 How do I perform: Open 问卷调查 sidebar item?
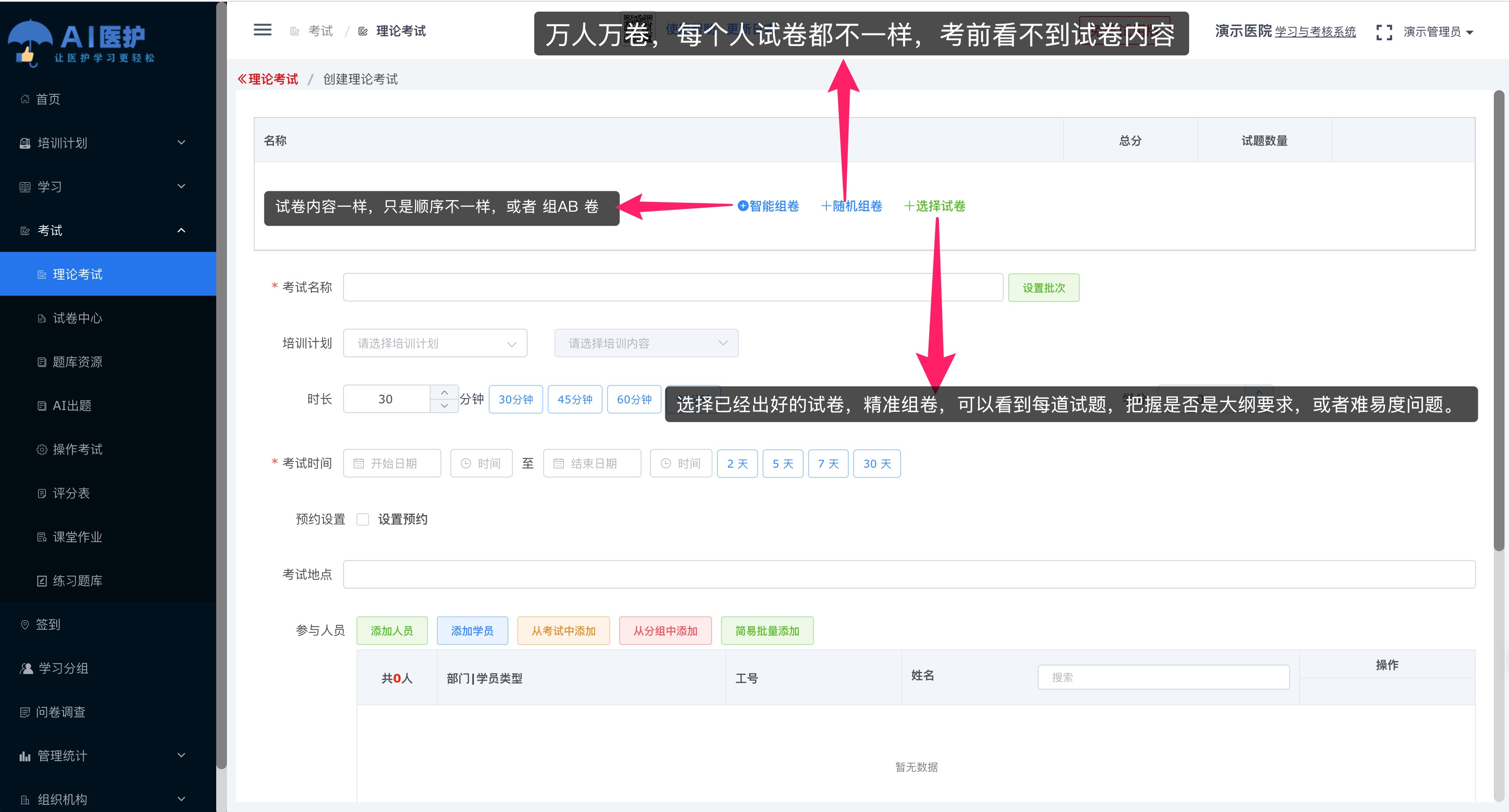[x=109, y=712]
